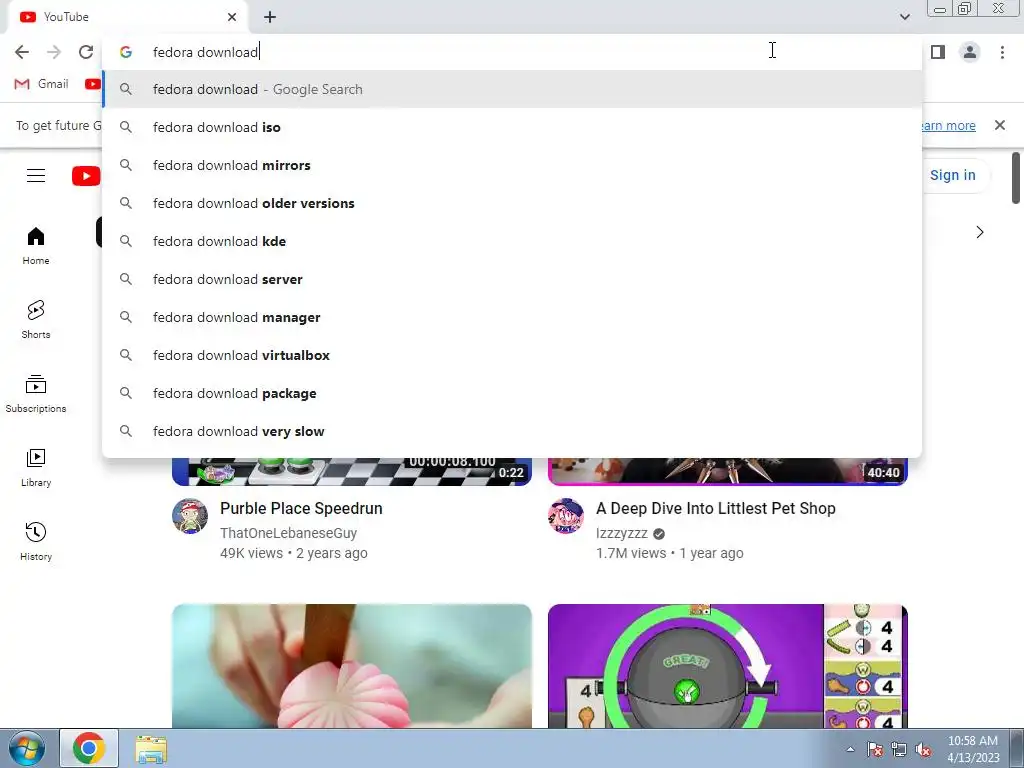Image resolution: width=1024 pixels, height=768 pixels.
Task: Click Chrome icon in taskbar
Action: [89, 748]
